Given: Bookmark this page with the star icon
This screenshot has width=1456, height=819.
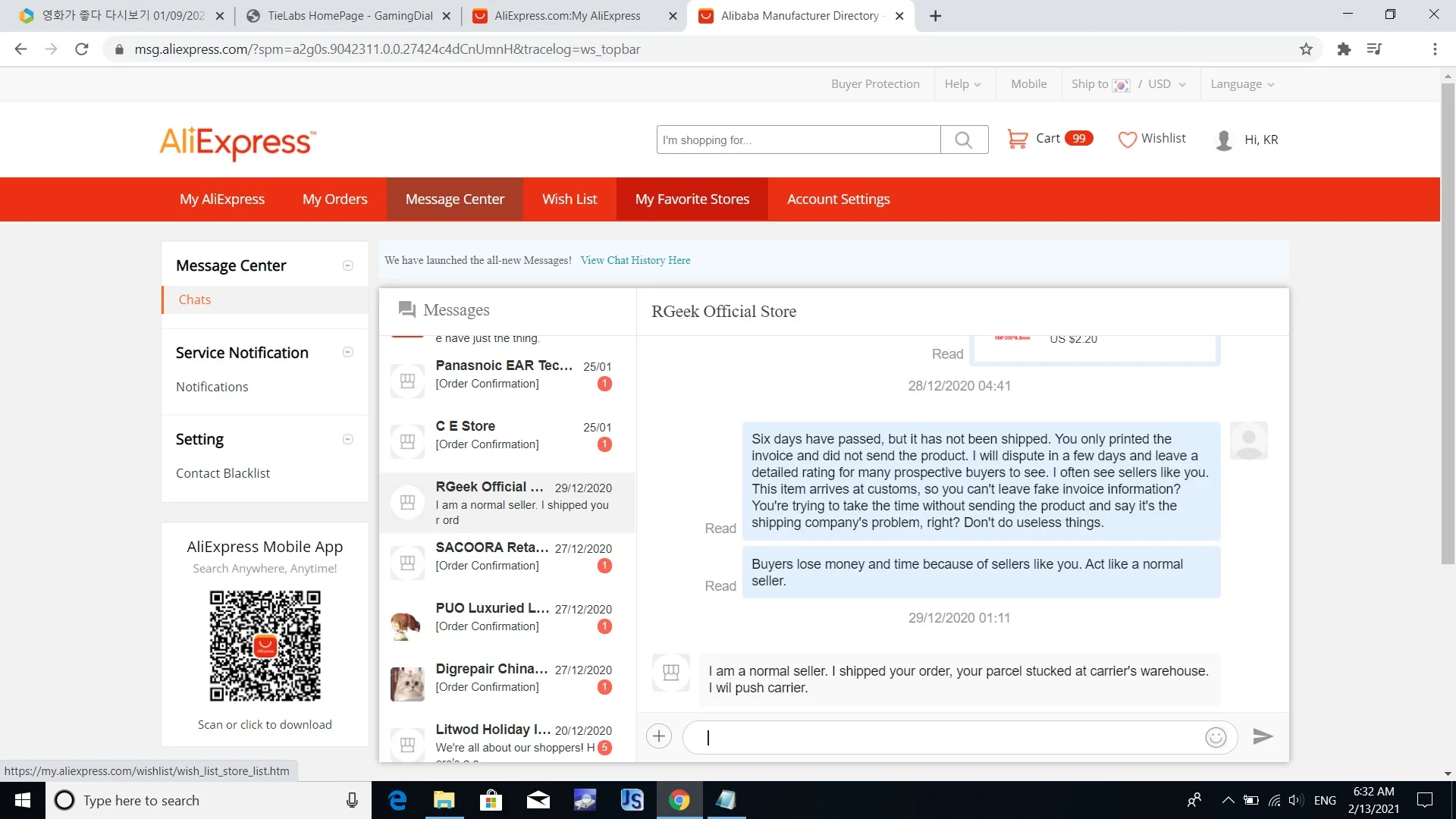Looking at the screenshot, I should 1306,49.
